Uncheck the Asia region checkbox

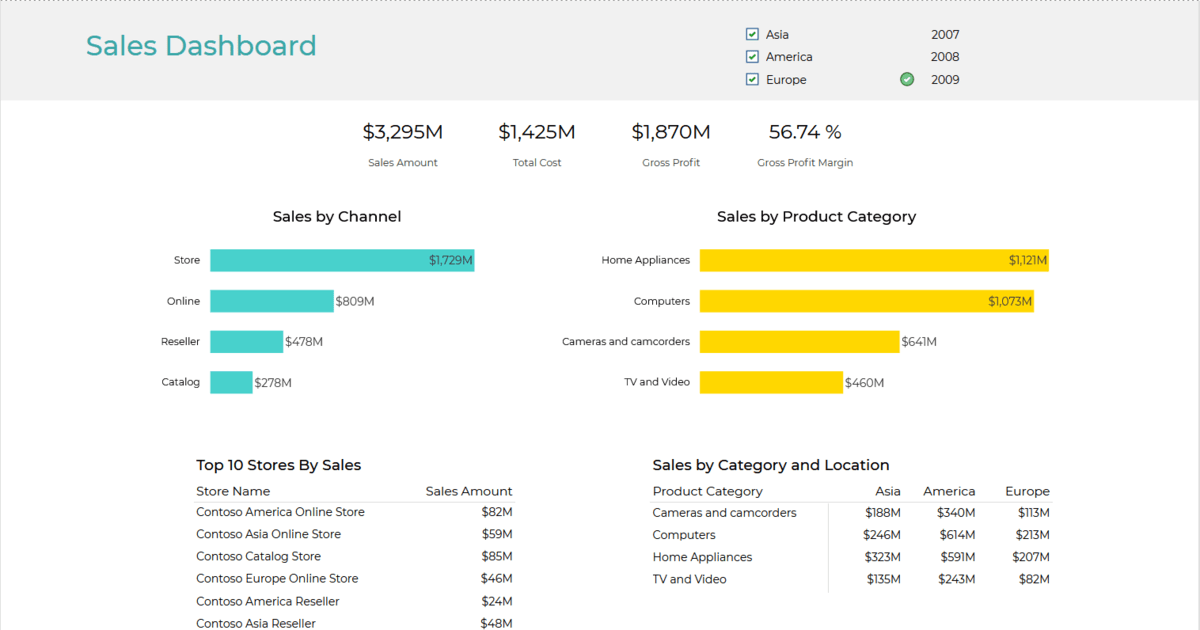752,35
